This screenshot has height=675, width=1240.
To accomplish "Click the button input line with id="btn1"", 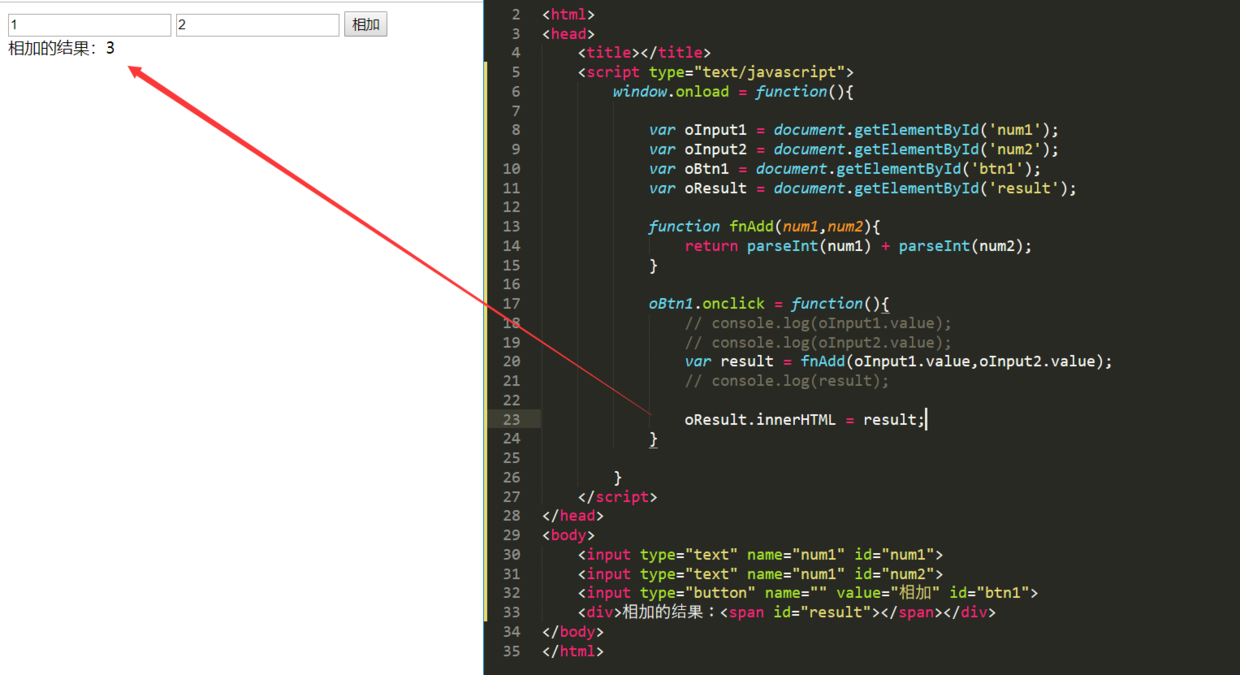I will (x=808, y=593).
